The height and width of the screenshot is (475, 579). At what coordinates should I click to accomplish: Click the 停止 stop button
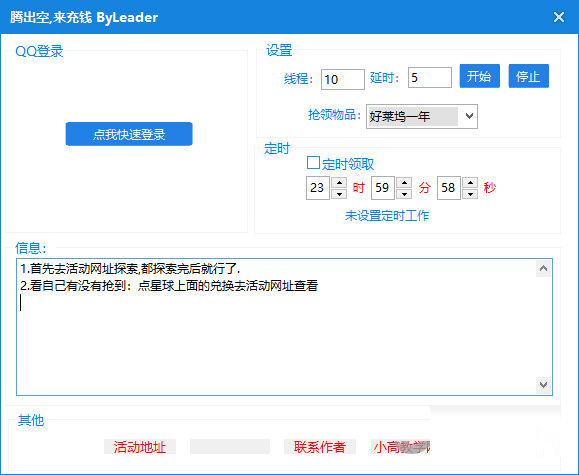pyautogui.click(x=528, y=76)
